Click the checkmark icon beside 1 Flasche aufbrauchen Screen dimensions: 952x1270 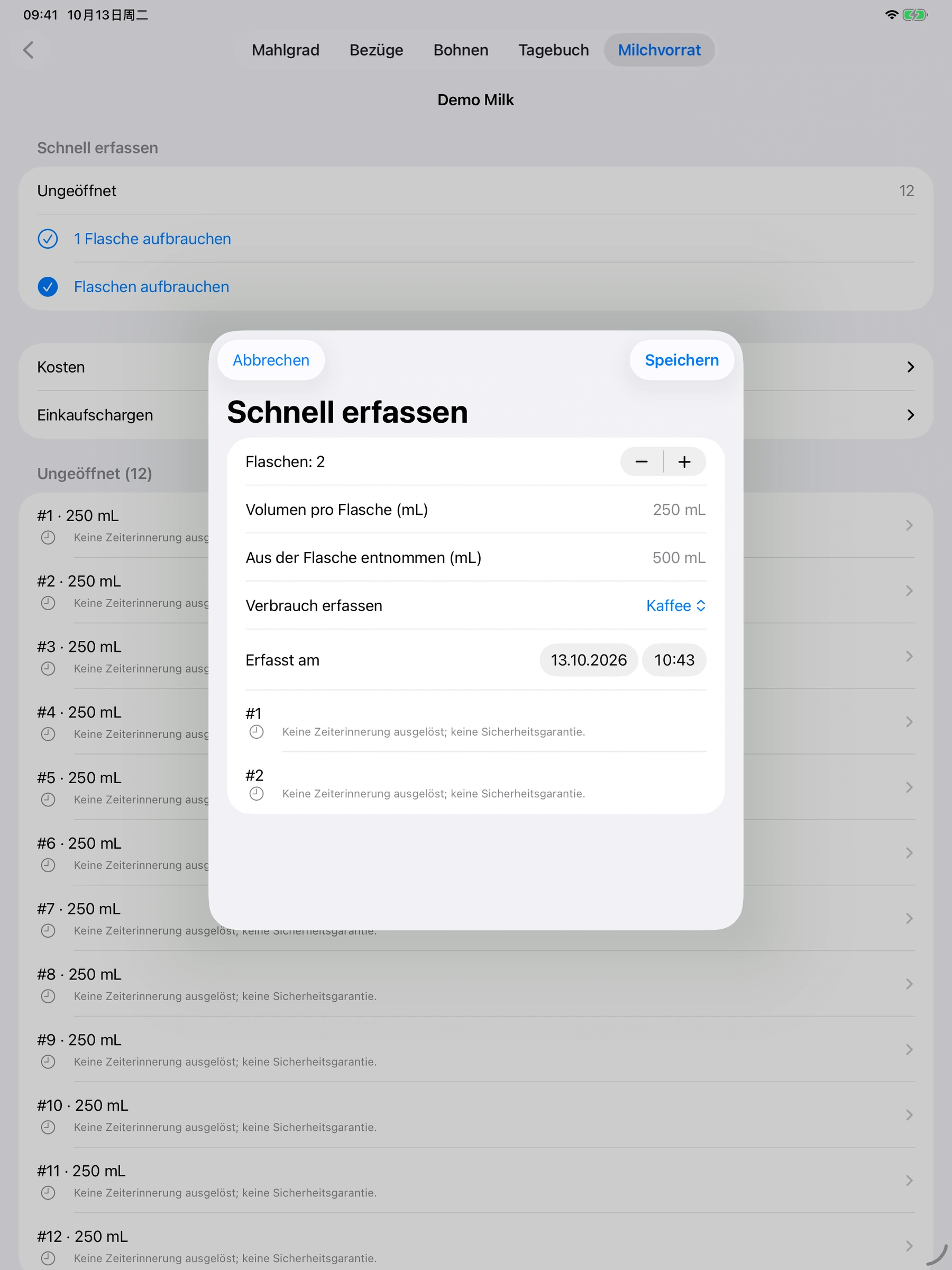48,239
